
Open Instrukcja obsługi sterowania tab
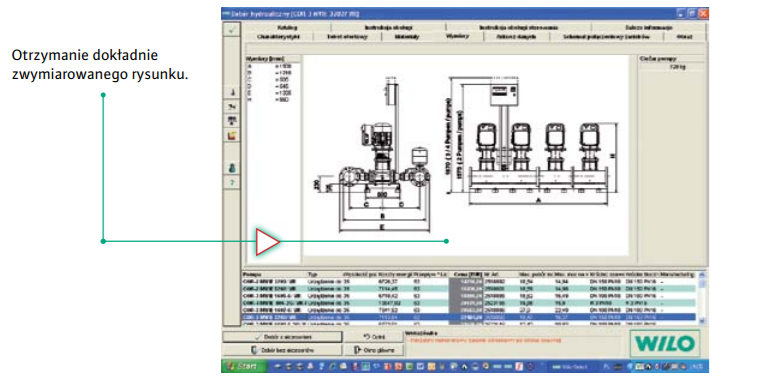518,28
